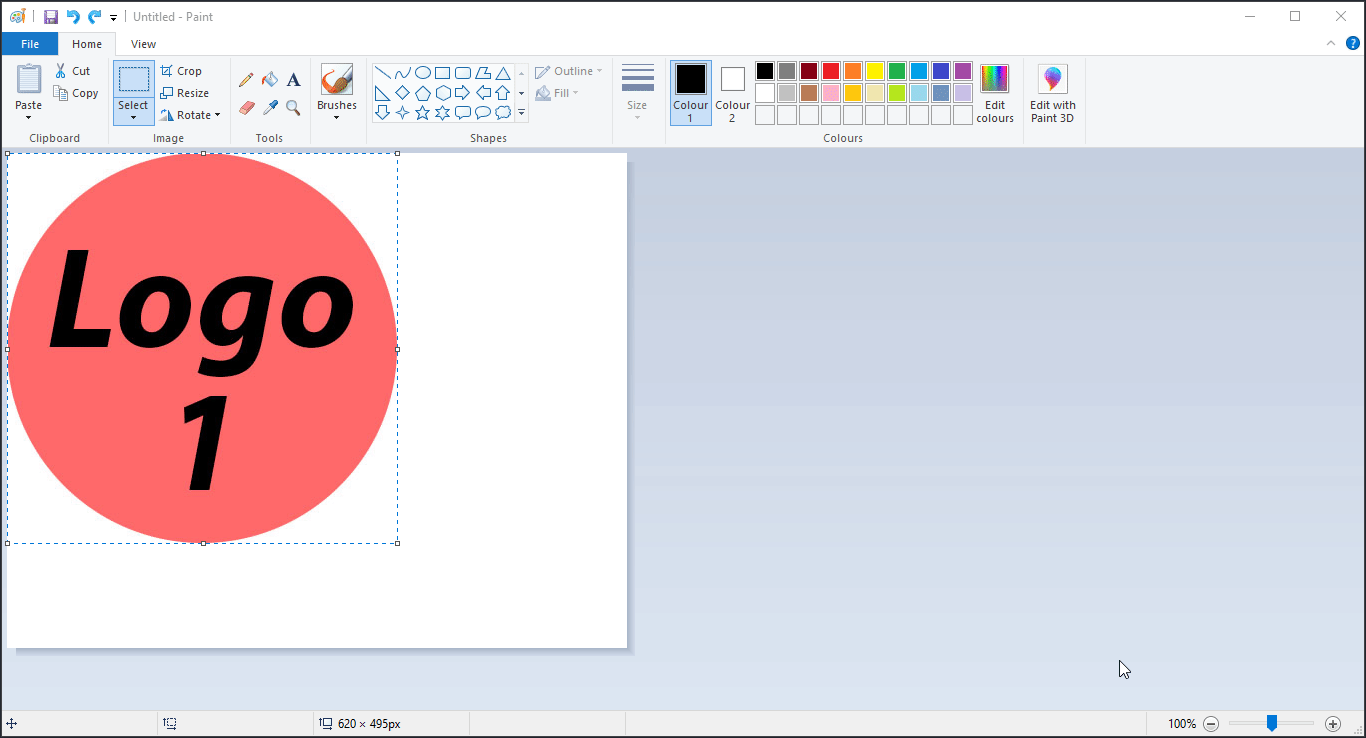Open the File menu
The height and width of the screenshot is (738, 1366).
pyautogui.click(x=30, y=44)
